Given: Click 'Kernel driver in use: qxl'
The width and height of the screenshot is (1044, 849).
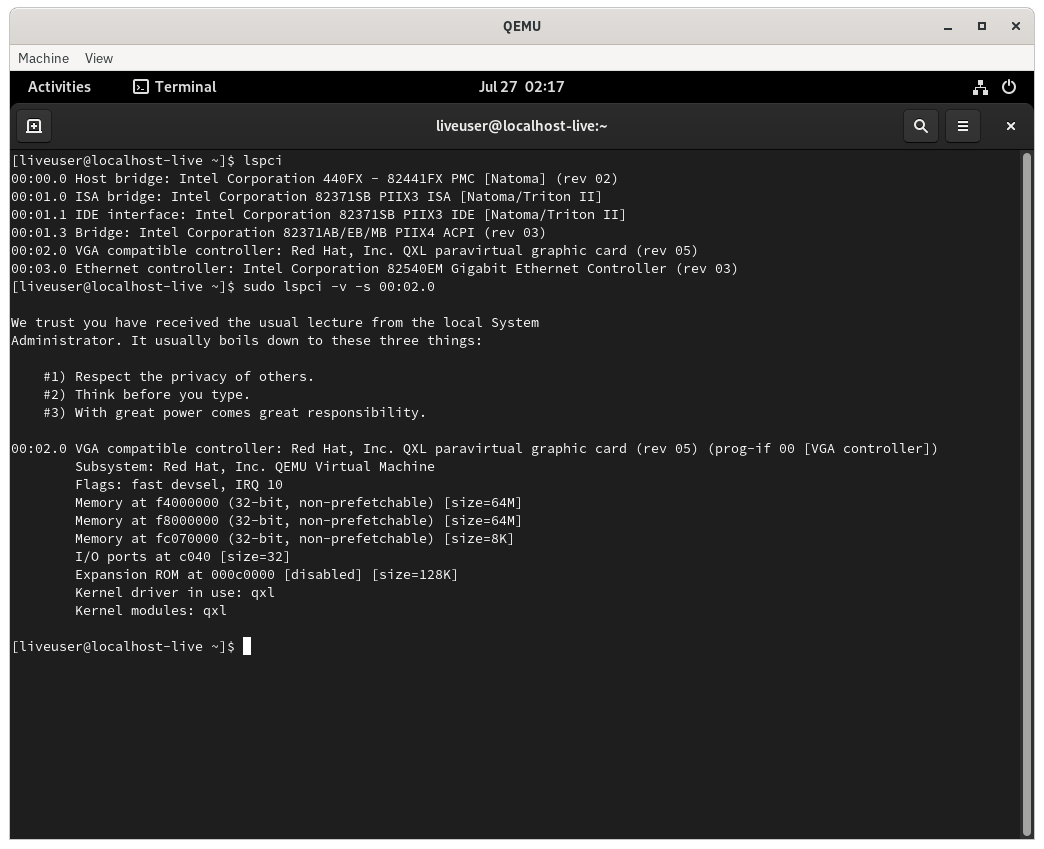Looking at the screenshot, I should click(174, 592).
